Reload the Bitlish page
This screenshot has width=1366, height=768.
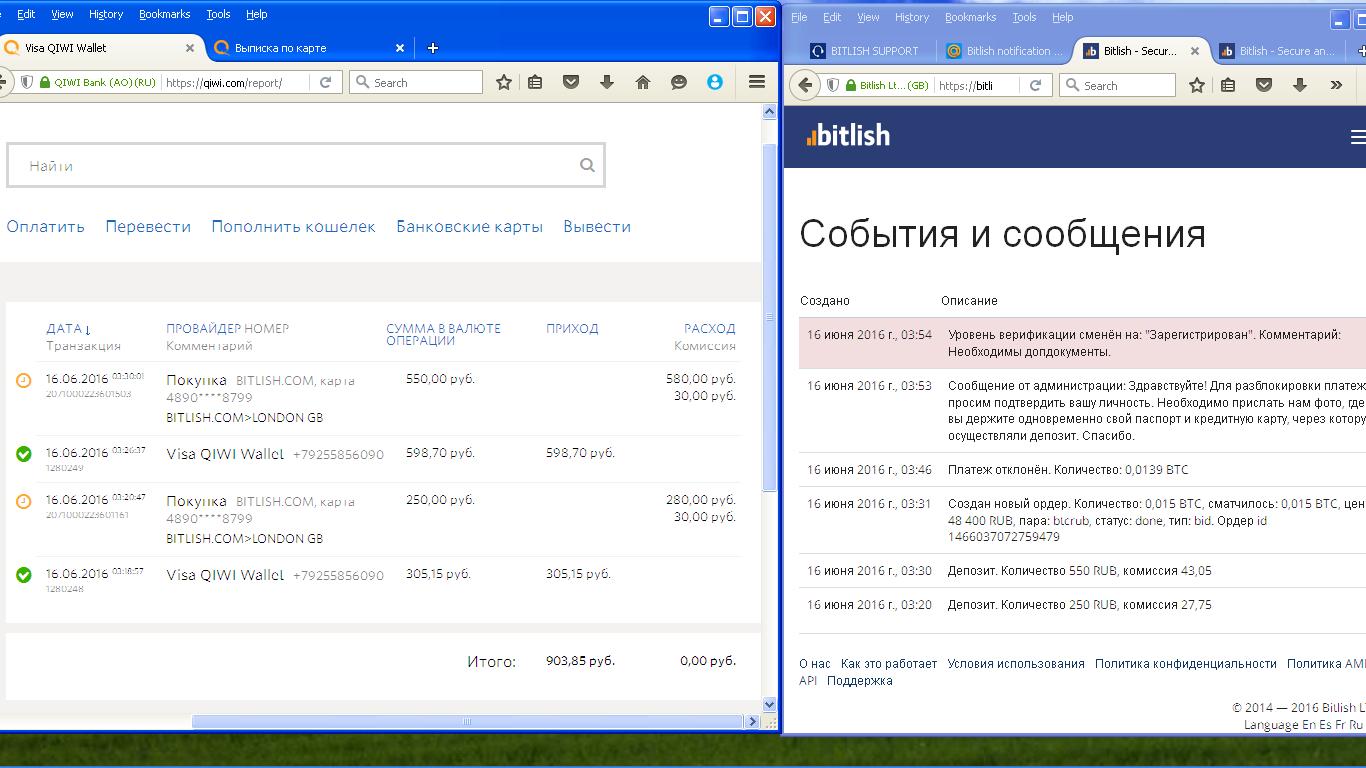(x=1035, y=85)
